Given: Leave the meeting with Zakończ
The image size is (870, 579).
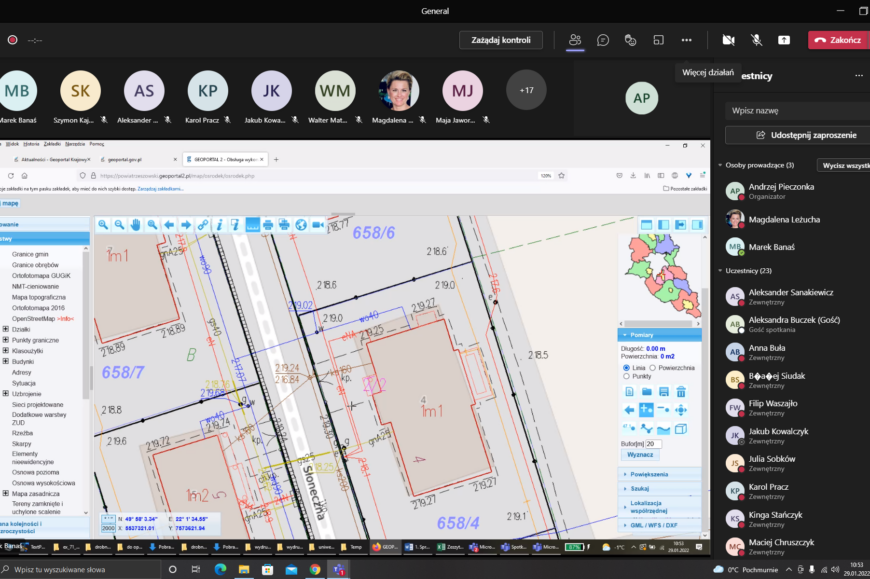Looking at the screenshot, I should [838, 40].
